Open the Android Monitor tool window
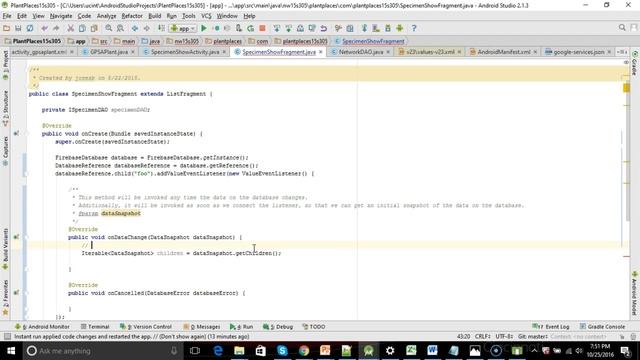The height and width of the screenshot is (360, 640). pyautogui.click(x=42, y=327)
